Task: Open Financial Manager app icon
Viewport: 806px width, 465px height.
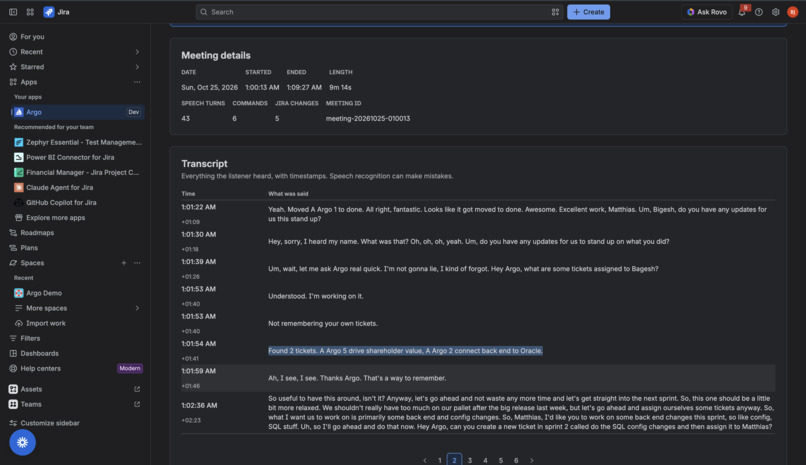Action: (19, 172)
